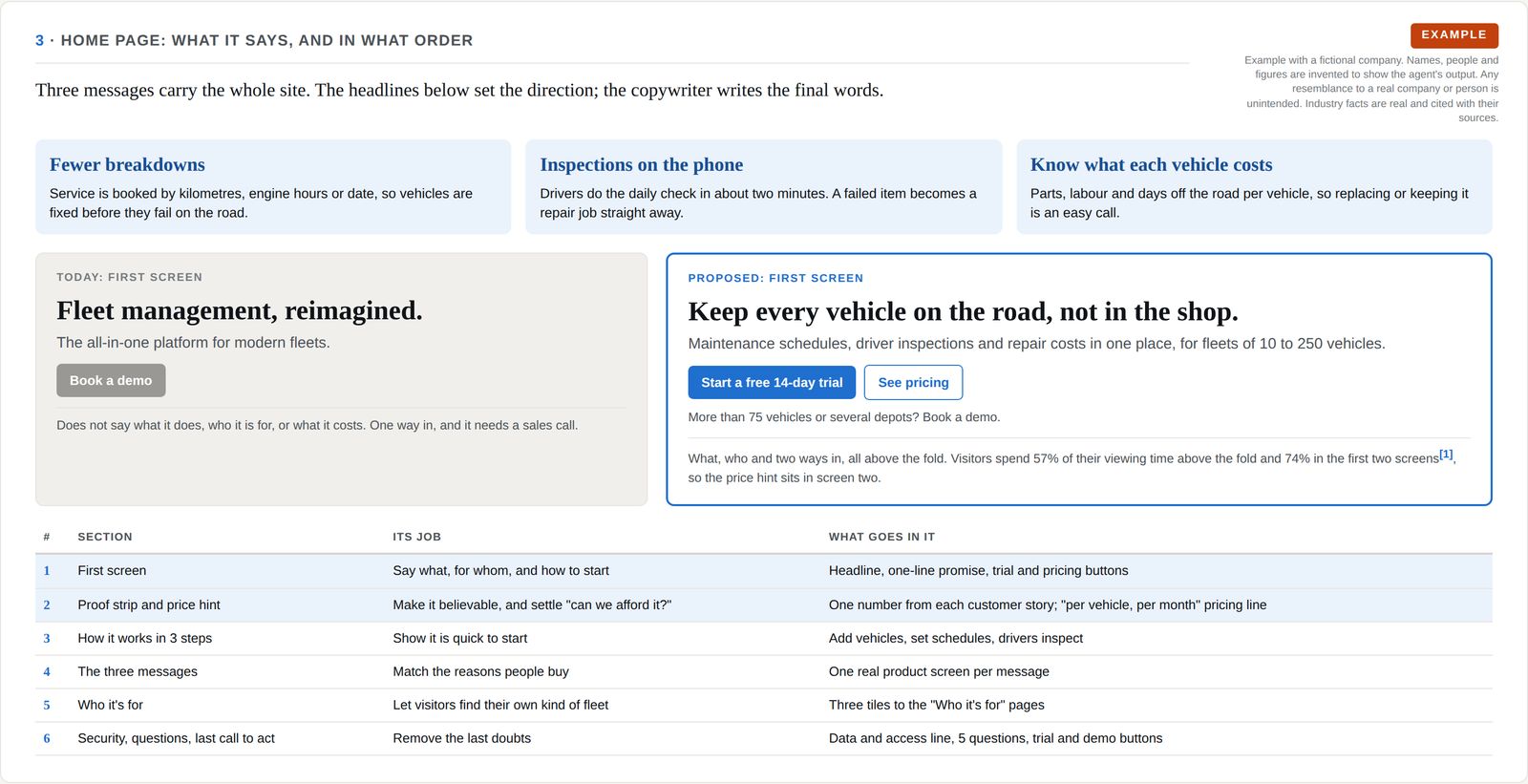1528x784 pixels.
Task: Click the "Make it believable" job cell
Action: pos(532,604)
